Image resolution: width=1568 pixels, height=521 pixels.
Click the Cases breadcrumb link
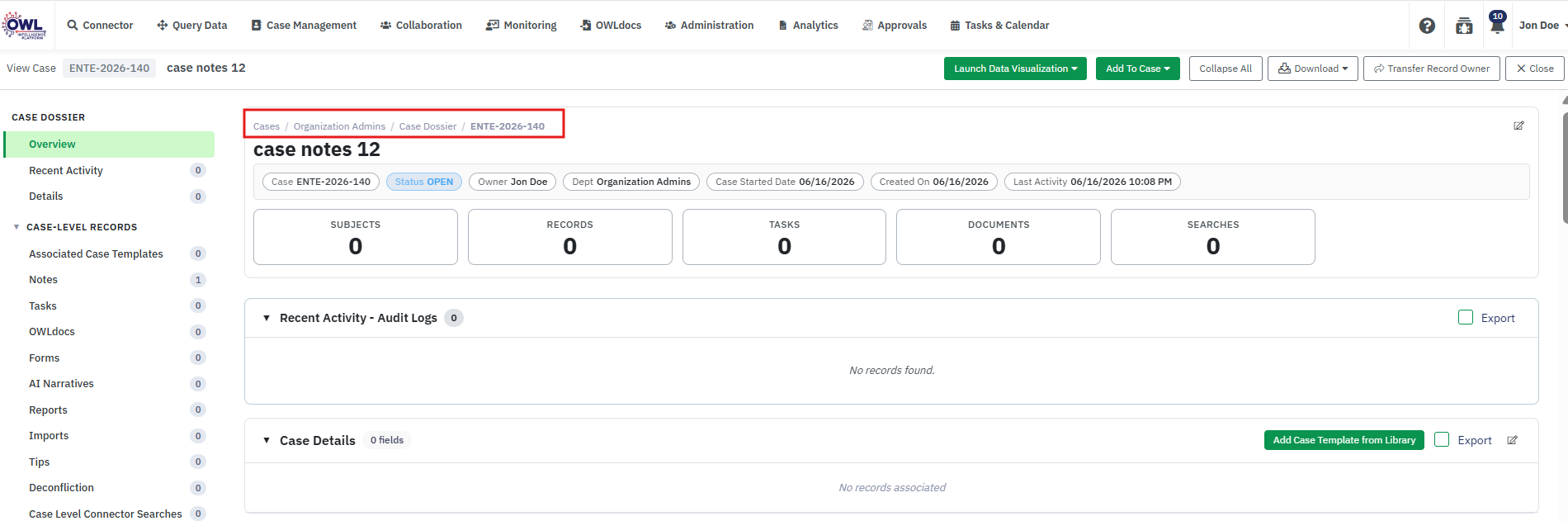[267, 126]
